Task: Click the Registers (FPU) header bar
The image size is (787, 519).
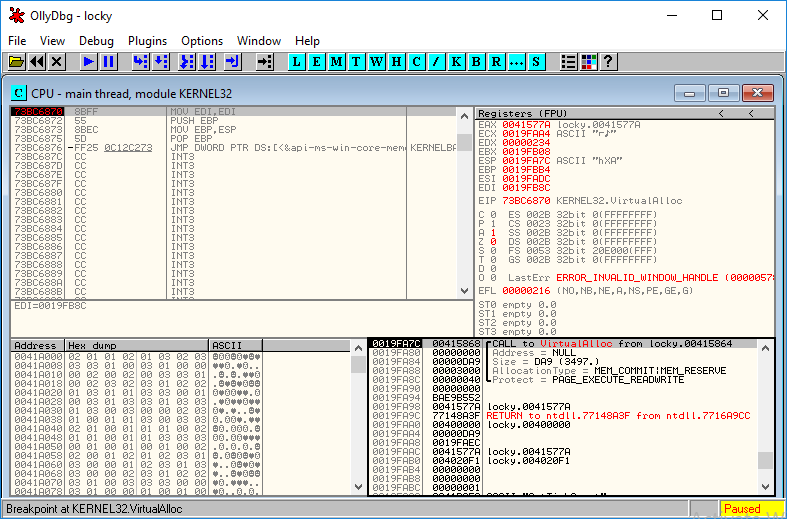Action: (x=624, y=113)
